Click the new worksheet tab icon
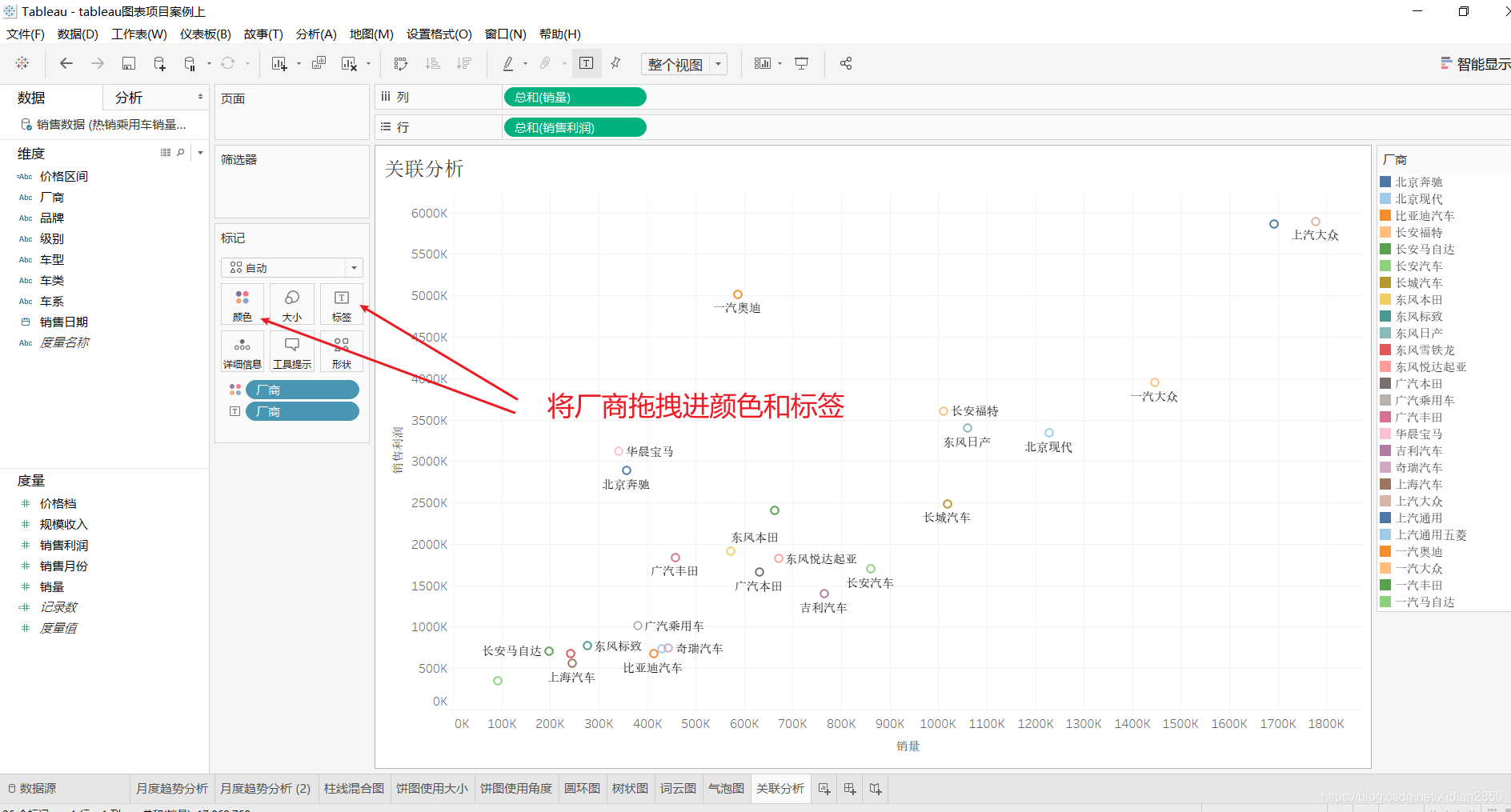The image size is (1511, 812). click(824, 789)
